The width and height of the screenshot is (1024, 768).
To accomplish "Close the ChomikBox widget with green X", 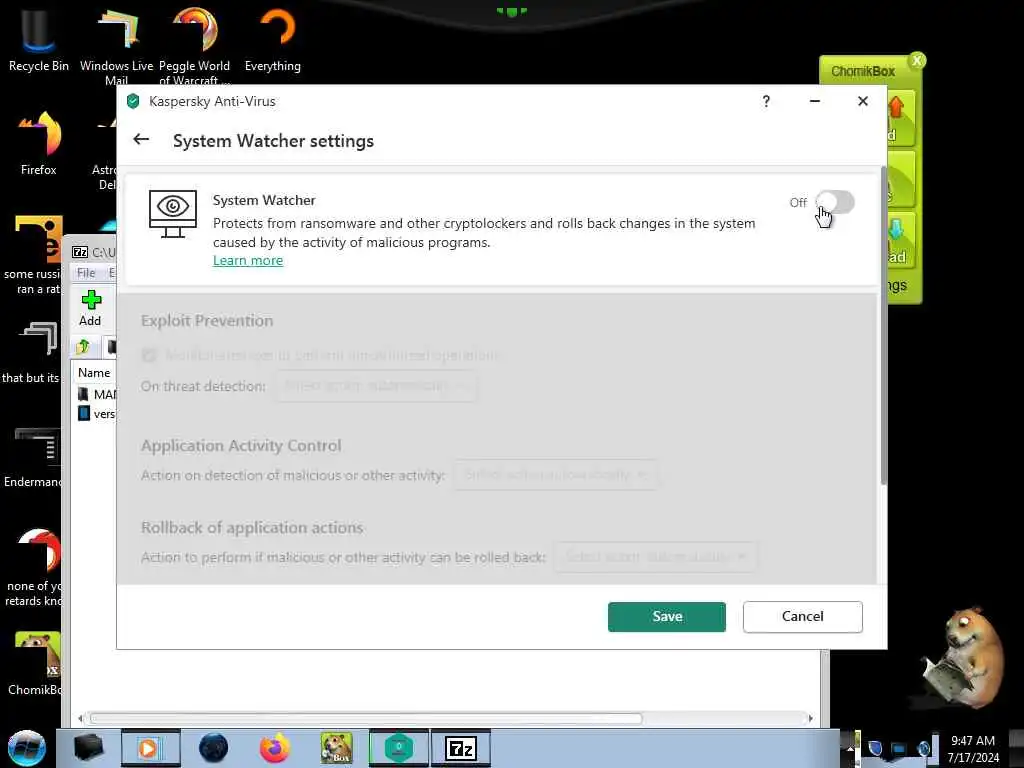I will tap(917, 61).
